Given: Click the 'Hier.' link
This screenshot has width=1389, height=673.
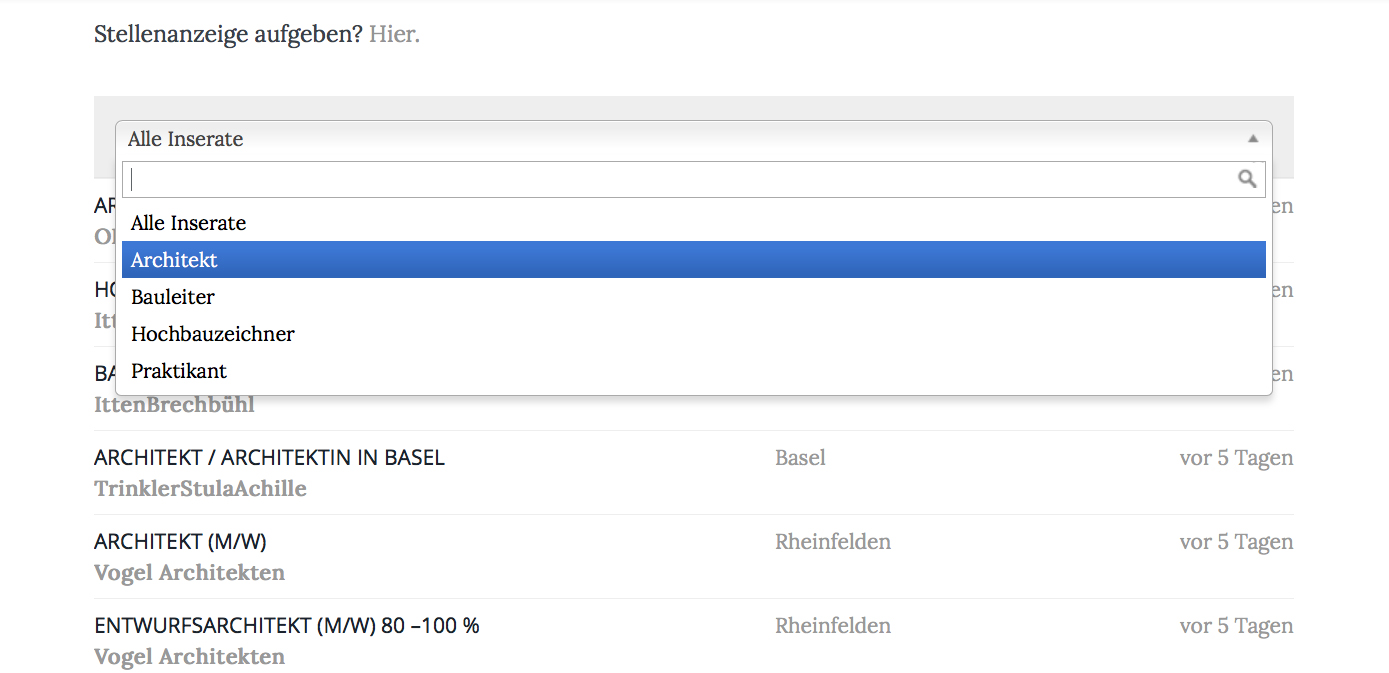Looking at the screenshot, I should coord(394,34).
